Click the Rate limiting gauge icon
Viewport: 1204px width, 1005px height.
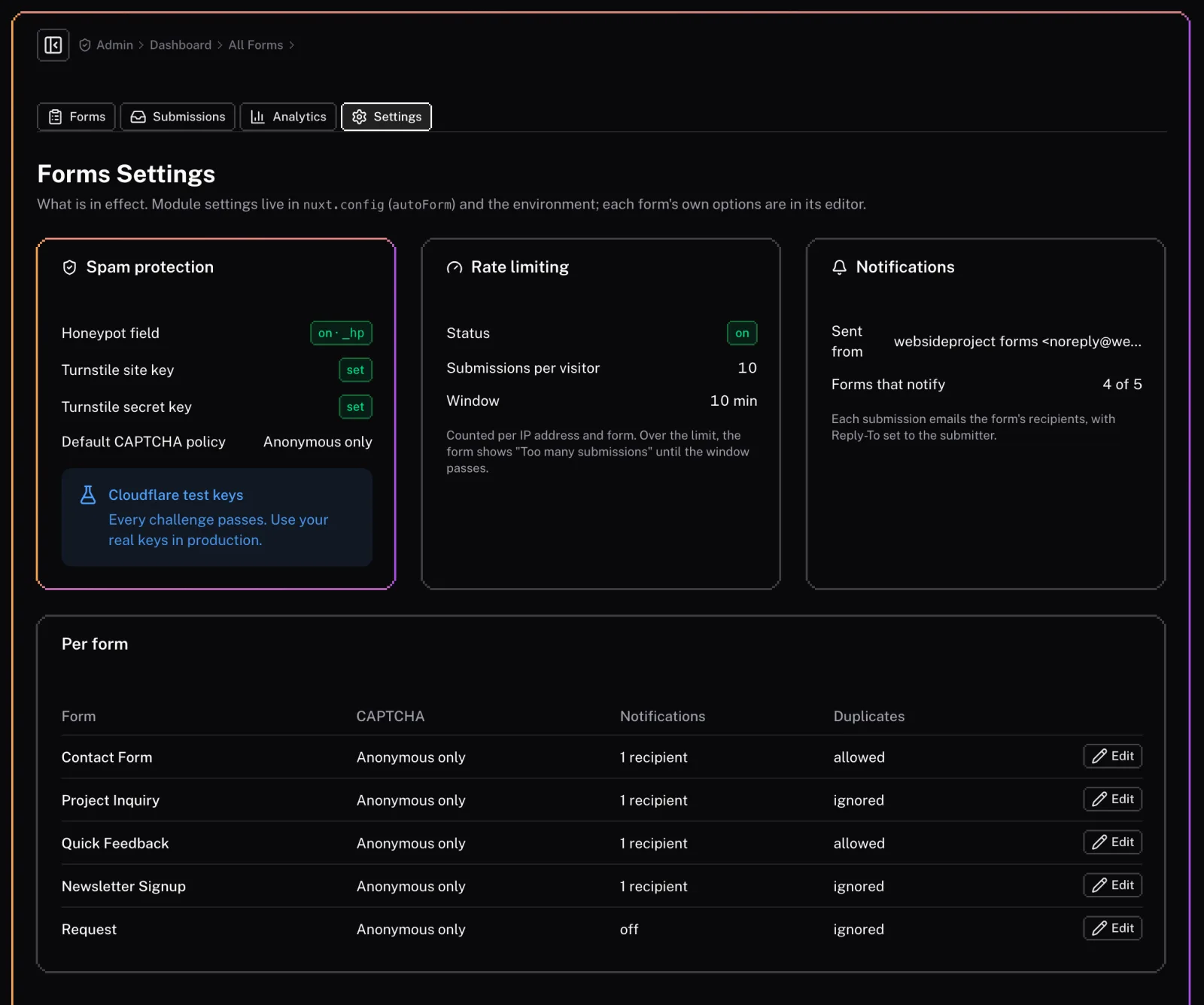pos(455,267)
